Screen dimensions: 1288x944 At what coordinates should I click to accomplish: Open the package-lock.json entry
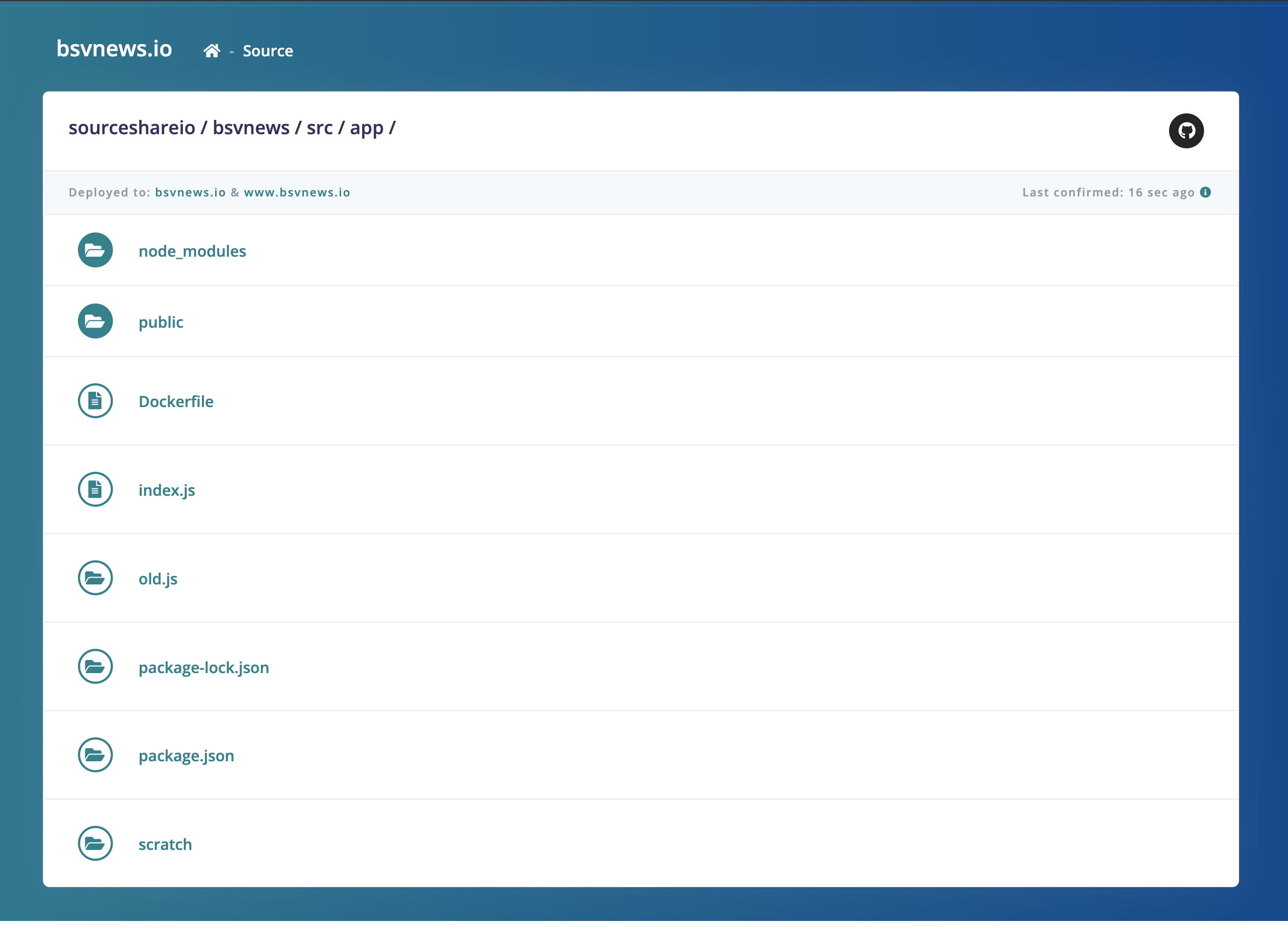click(x=203, y=667)
